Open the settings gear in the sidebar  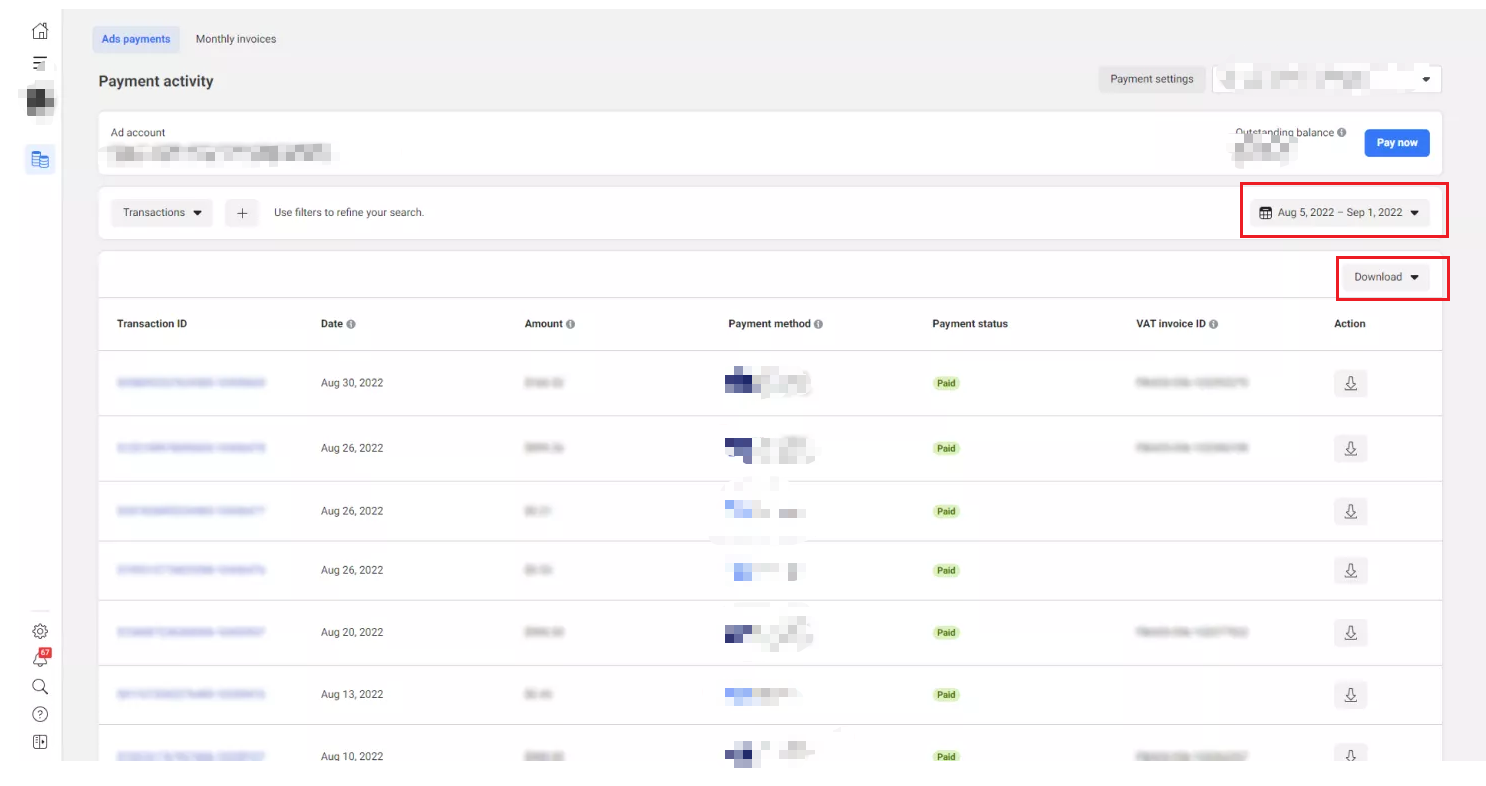click(40, 631)
